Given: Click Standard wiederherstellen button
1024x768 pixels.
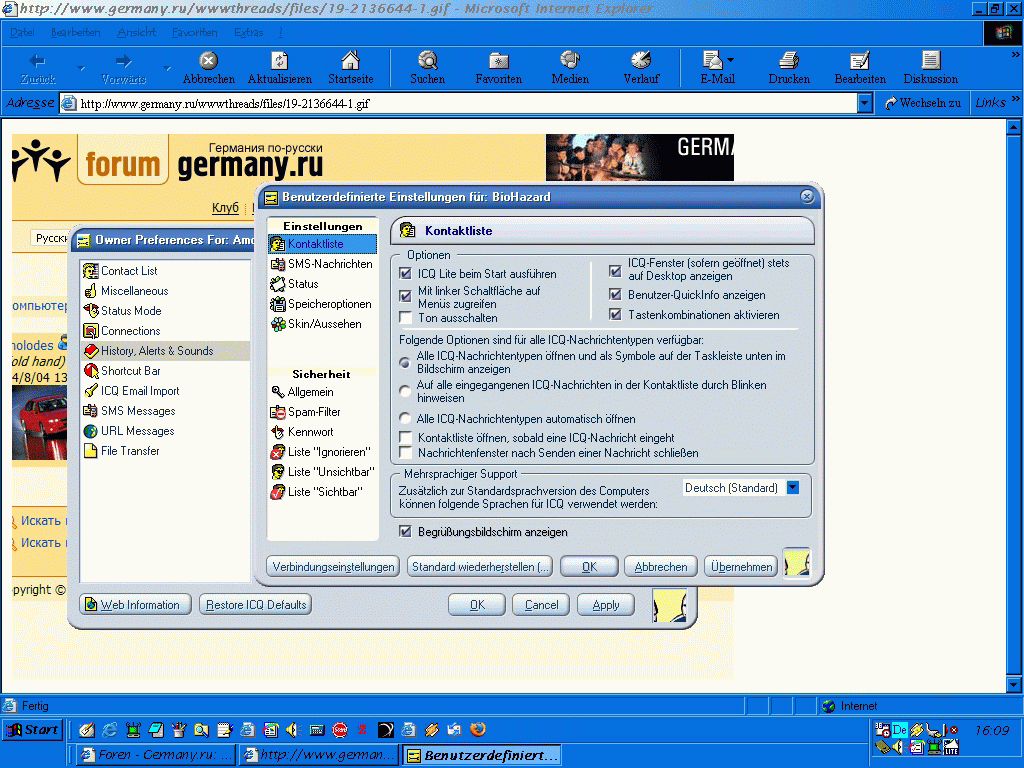Looking at the screenshot, I should pyautogui.click(x=480, y=567).
